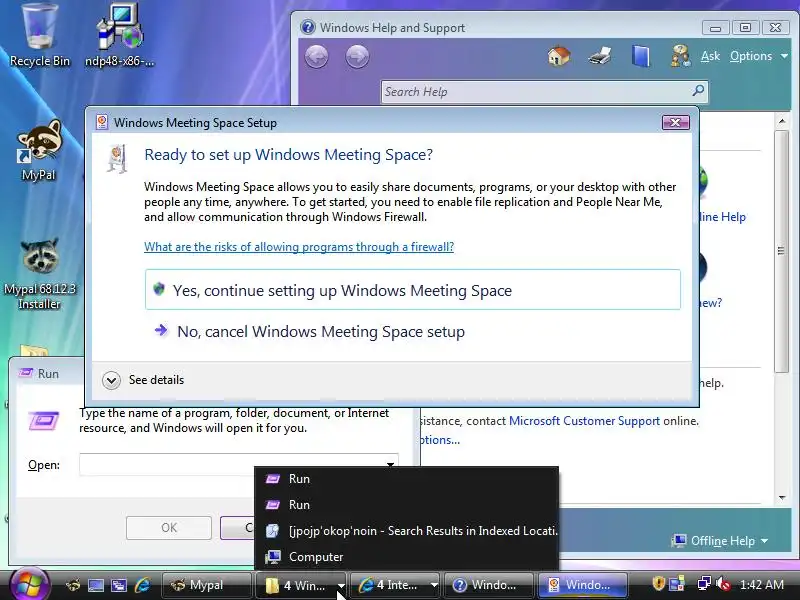800x600 pixels.
Task: Click Help window vertical scrollbar thumb
Action: pos(781,251)
